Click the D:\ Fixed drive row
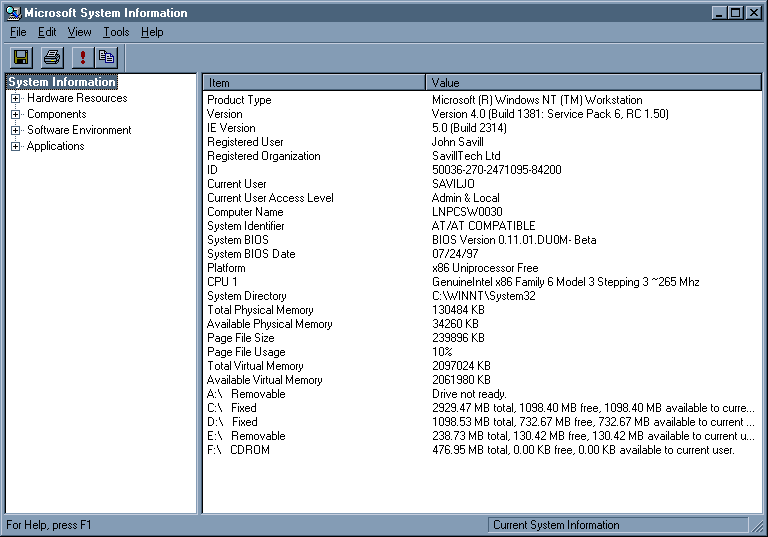The image size is (768, 537). 482,422
